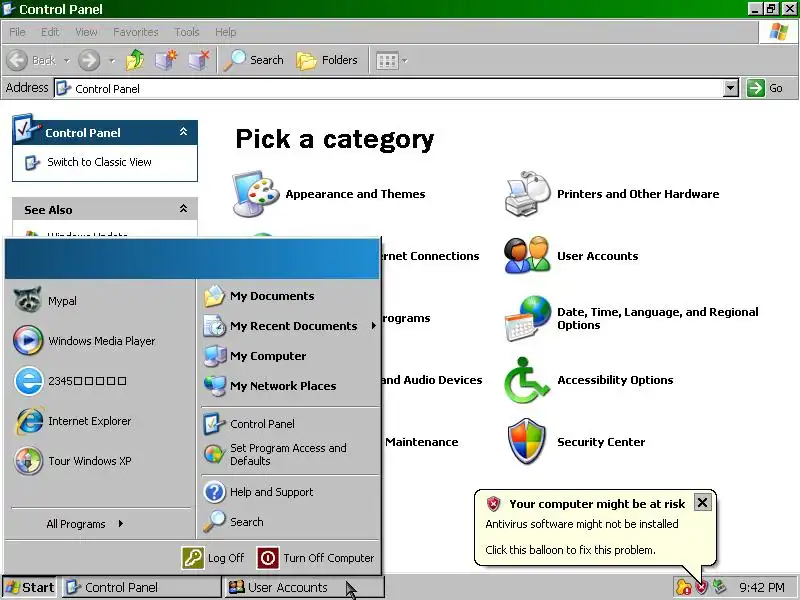
Task: Click the Appearance and Themes link
Action: [355, 194]
